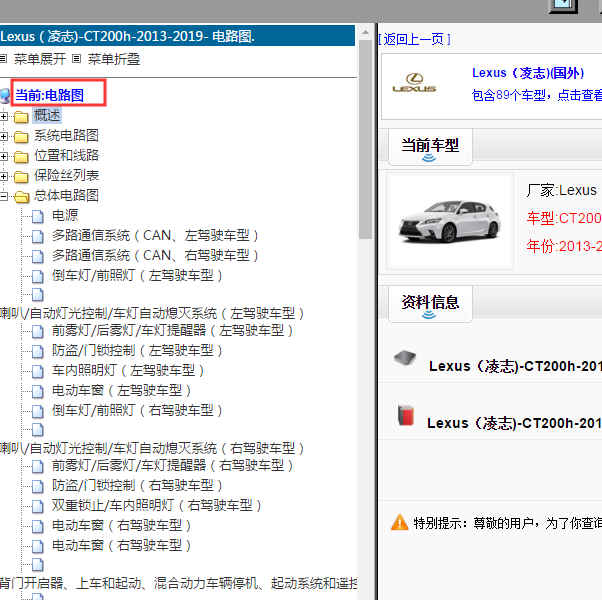This screenshot has height=600, width=602.
Task: Click the small icon before 菜单折叠
Action: (x=77, y=59)
